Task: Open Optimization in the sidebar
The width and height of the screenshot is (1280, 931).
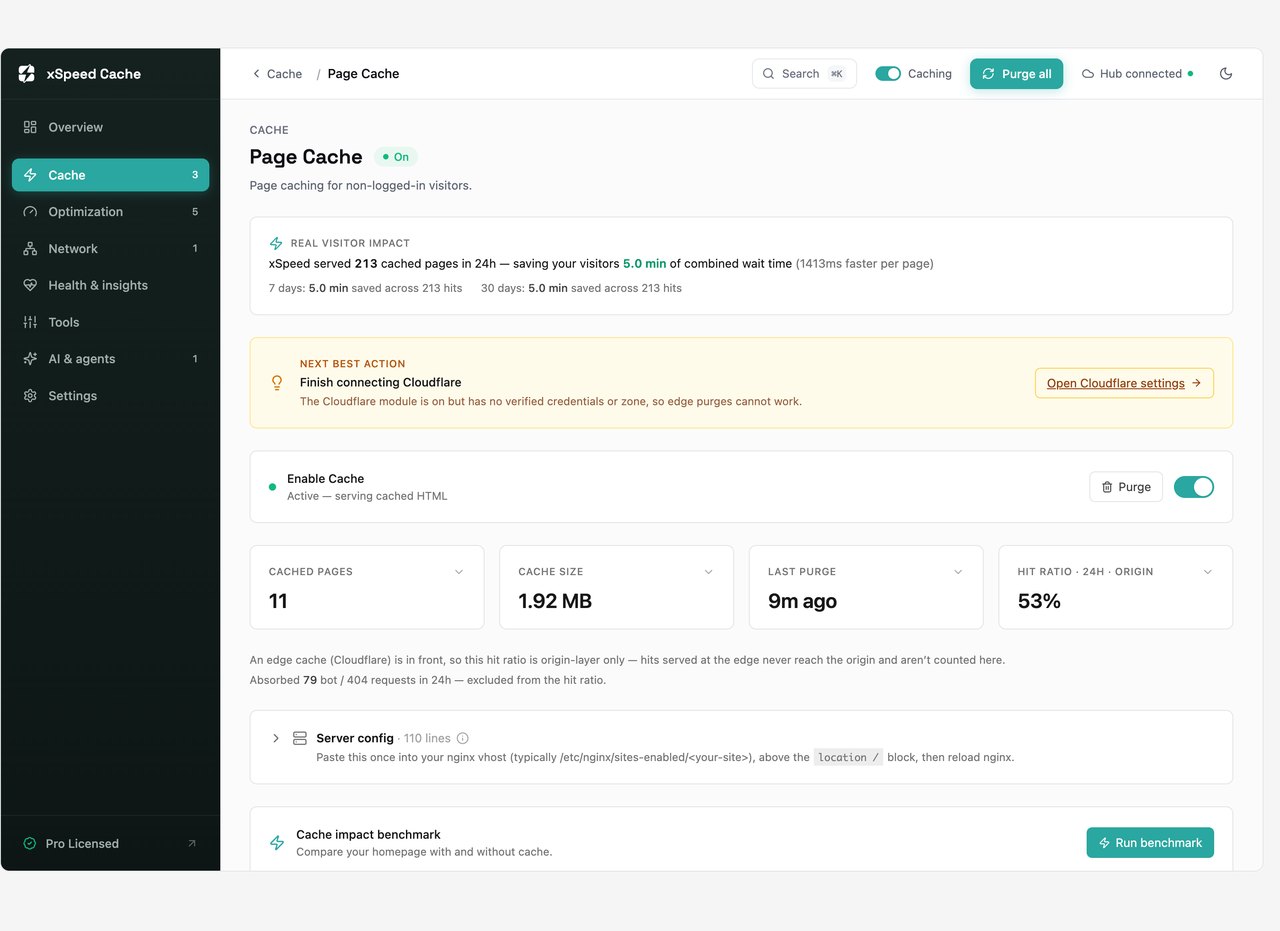Action: tap(110, 212)
